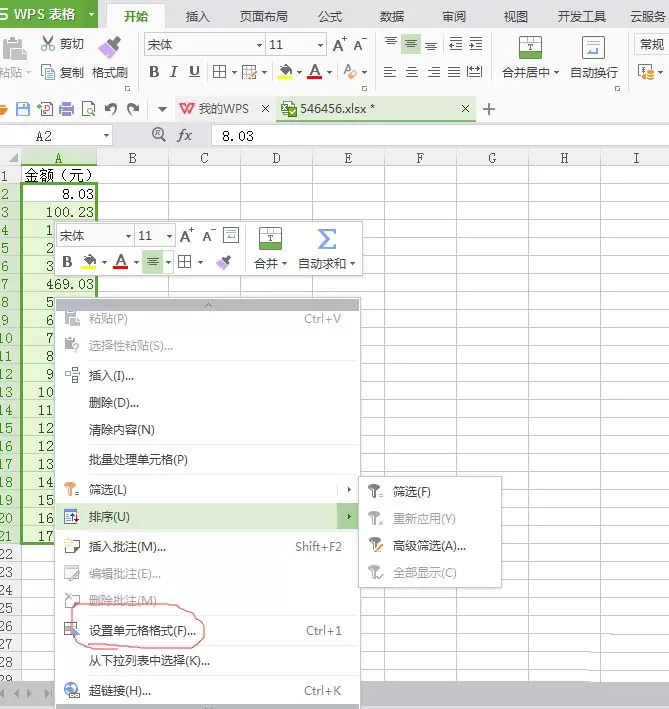This screenshot has width=669, height=709.
Task: Click the Redo arrow
Action: point(133,109)
